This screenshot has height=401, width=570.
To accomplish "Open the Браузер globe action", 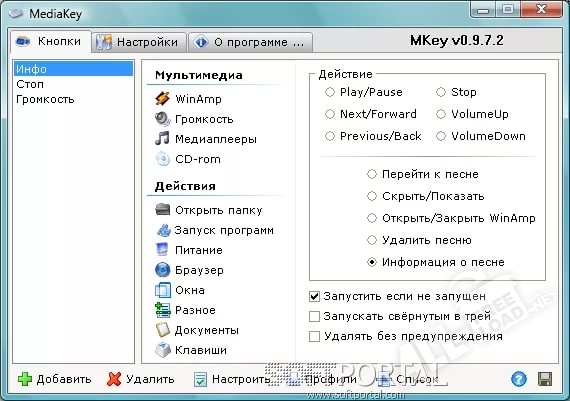I will pyautogui.click(x=189, y=270).
